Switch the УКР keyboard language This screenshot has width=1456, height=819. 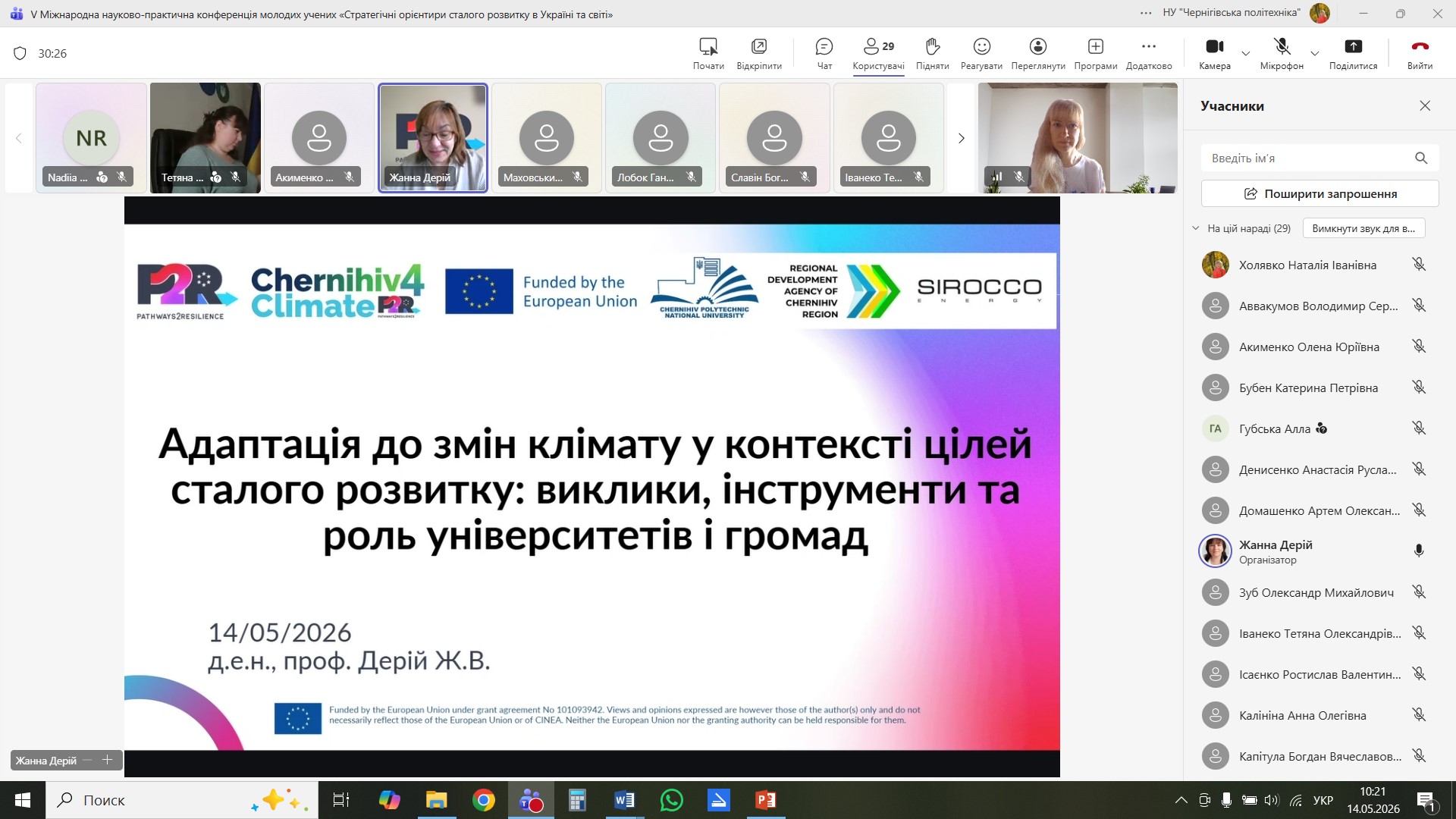pos(1323,800)
